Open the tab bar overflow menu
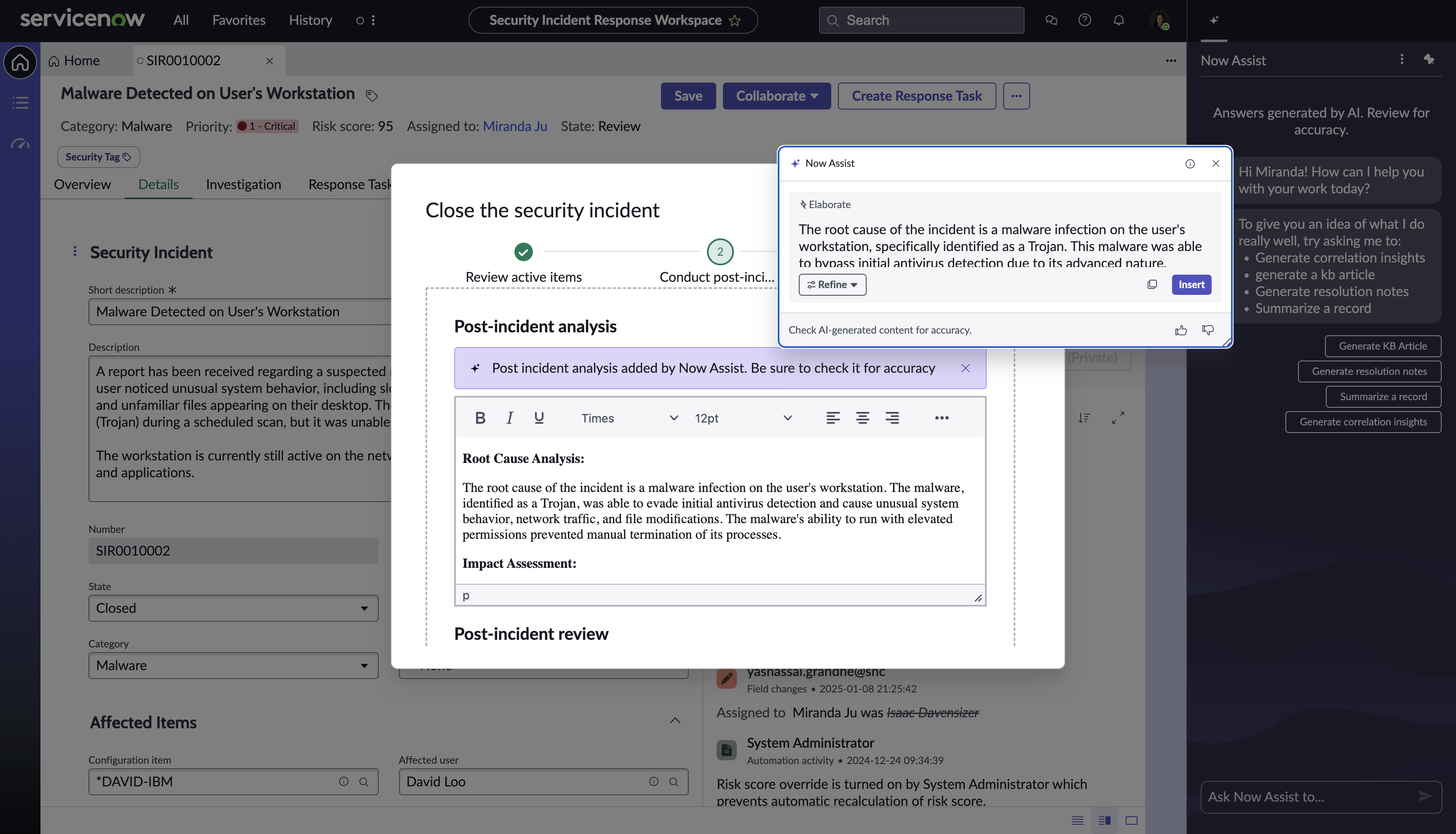The height and width of the screenshot is (834, 1456). tap(1171, 61)
